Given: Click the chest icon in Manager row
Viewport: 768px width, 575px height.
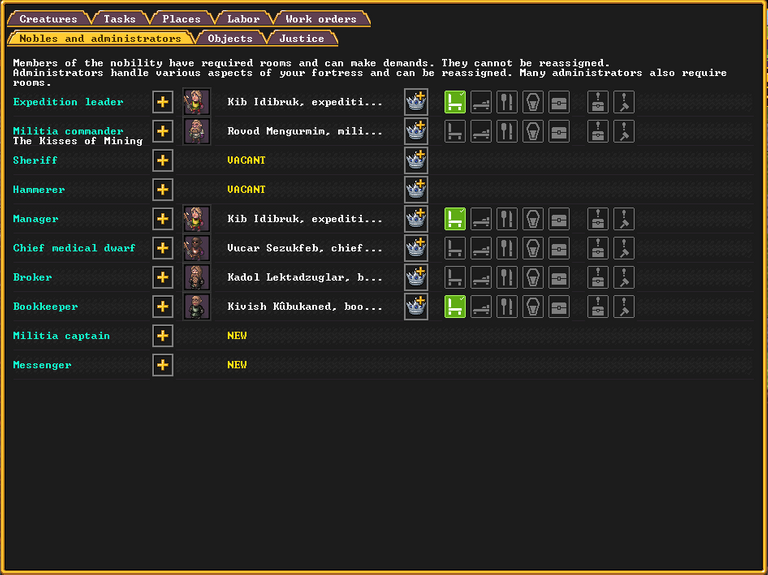Looking at the screenshot, I should [559, 219].
